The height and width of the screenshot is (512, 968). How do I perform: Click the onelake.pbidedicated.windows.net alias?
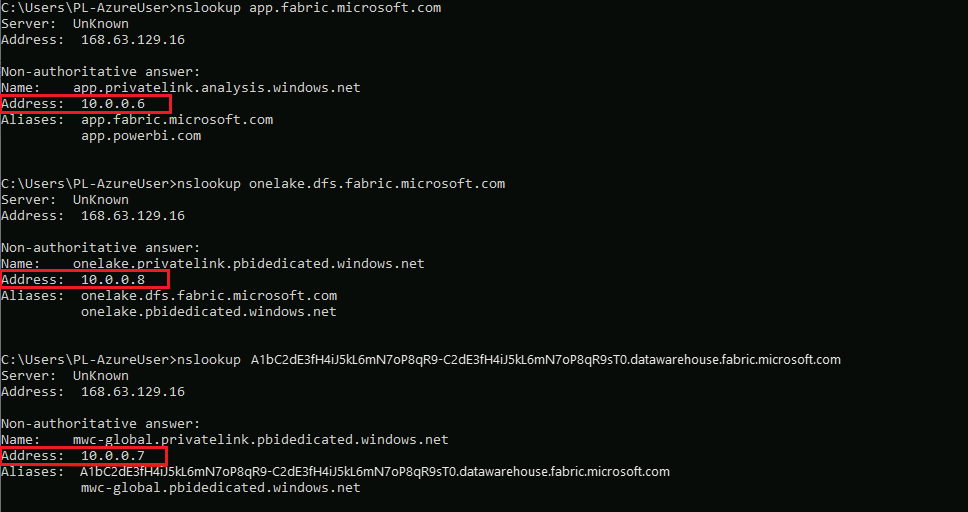pyautogui.click(x=208, y=312)
